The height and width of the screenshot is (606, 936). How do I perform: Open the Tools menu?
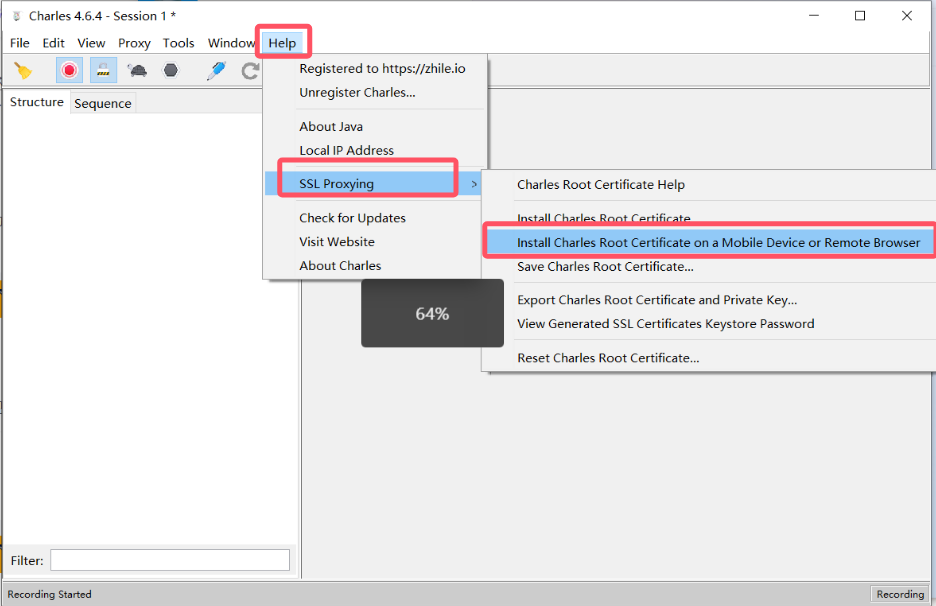178,43
